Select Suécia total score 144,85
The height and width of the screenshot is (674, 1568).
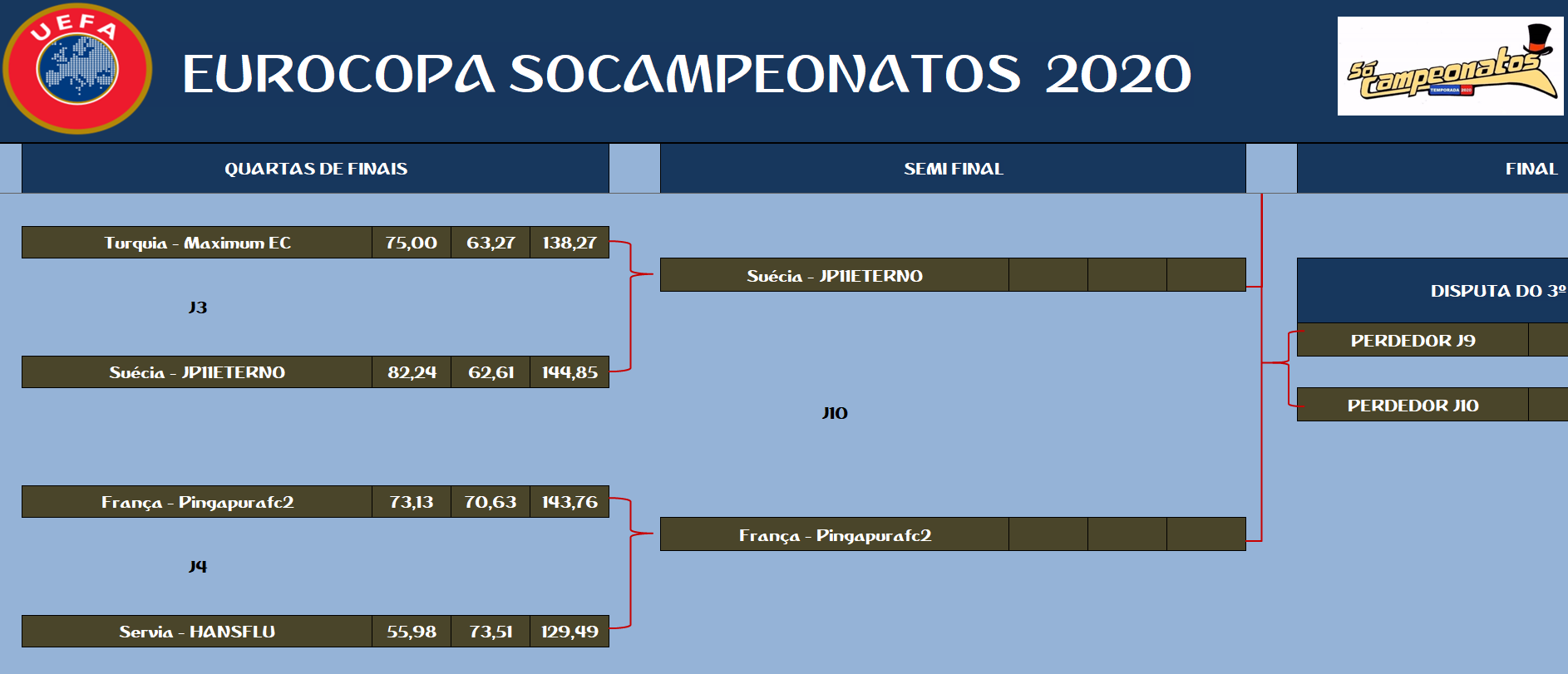(x=570, y=372)
